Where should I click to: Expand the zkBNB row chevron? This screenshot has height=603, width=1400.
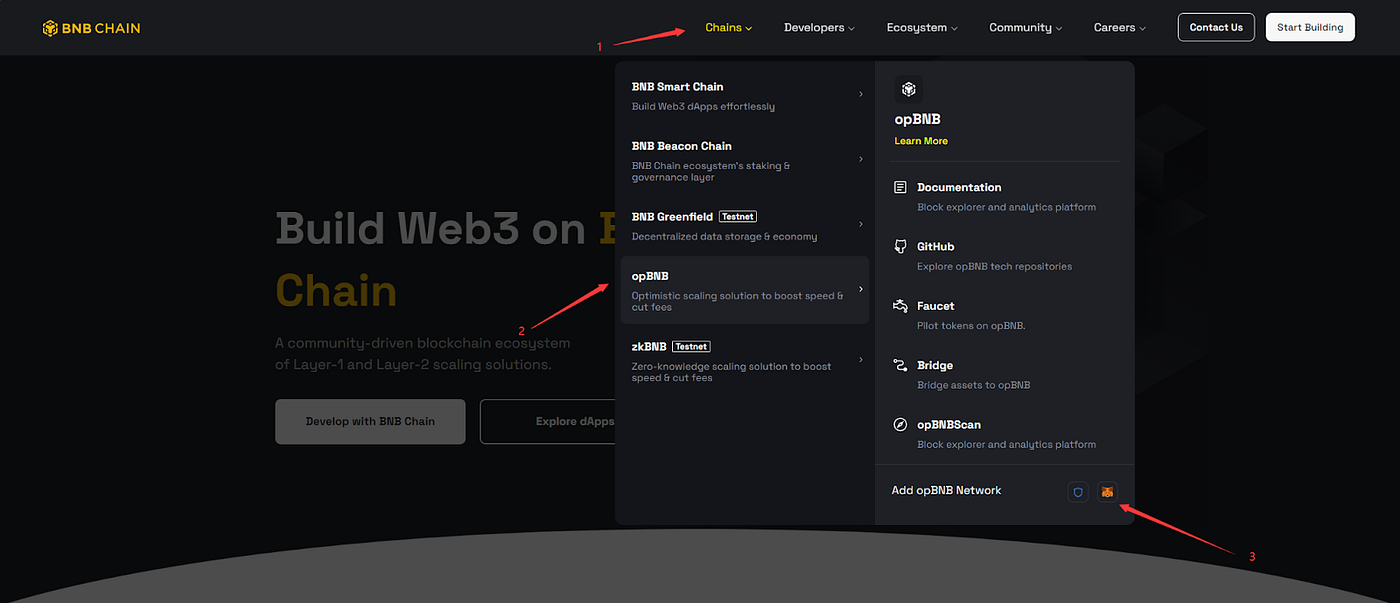[861, 360]
